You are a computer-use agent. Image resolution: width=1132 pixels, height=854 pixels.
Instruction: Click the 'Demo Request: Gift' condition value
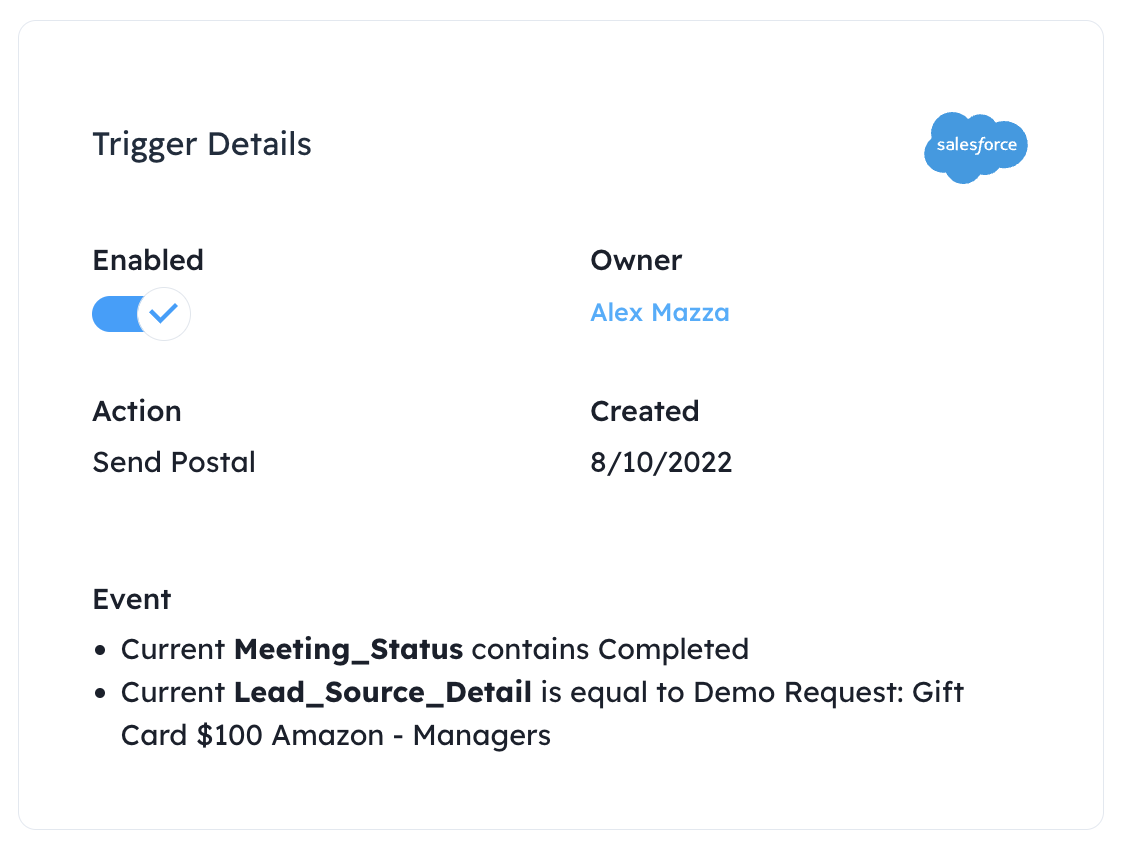point(829,693)
